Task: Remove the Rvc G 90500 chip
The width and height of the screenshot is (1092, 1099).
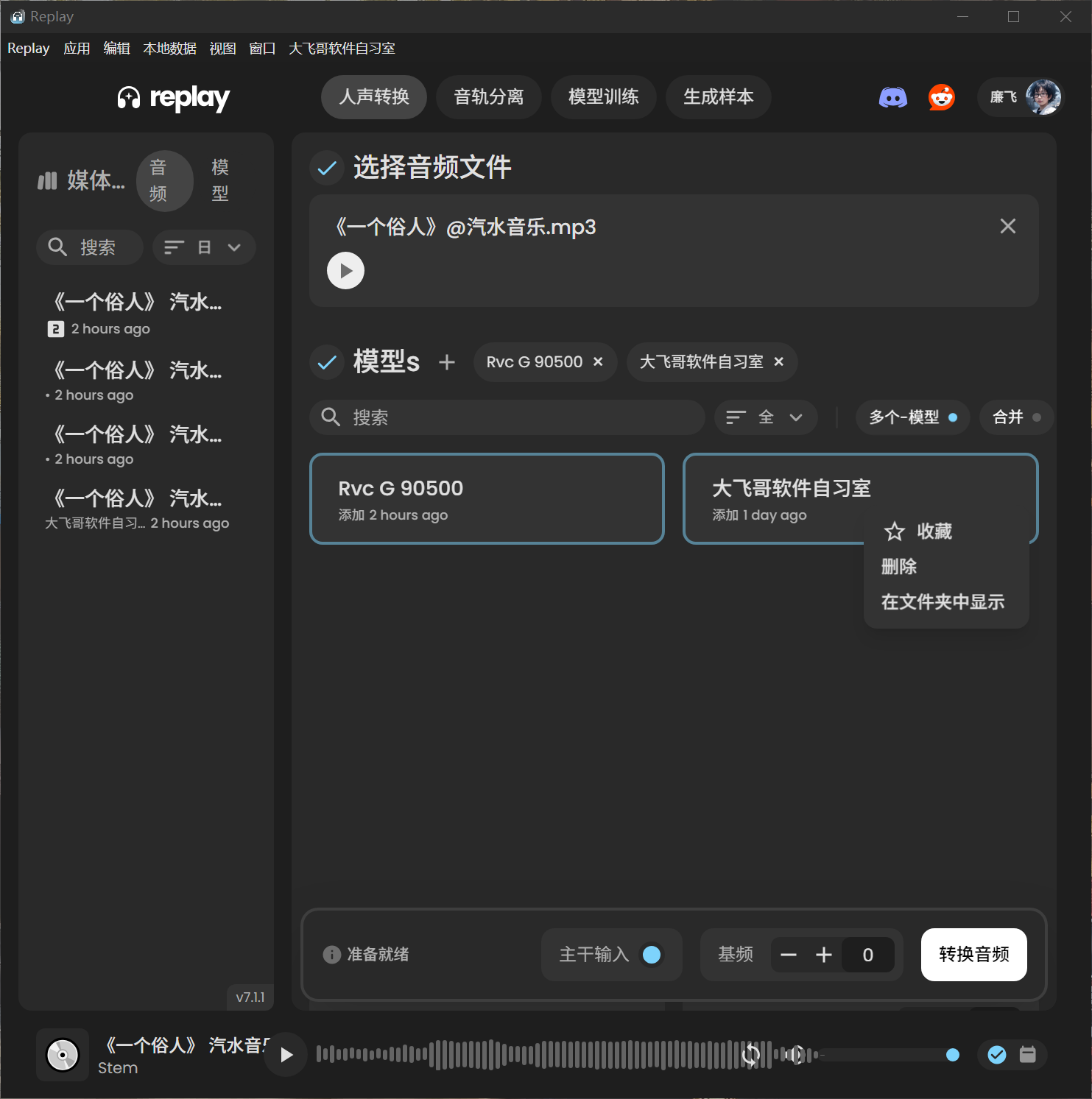Action: pos(598,361)
